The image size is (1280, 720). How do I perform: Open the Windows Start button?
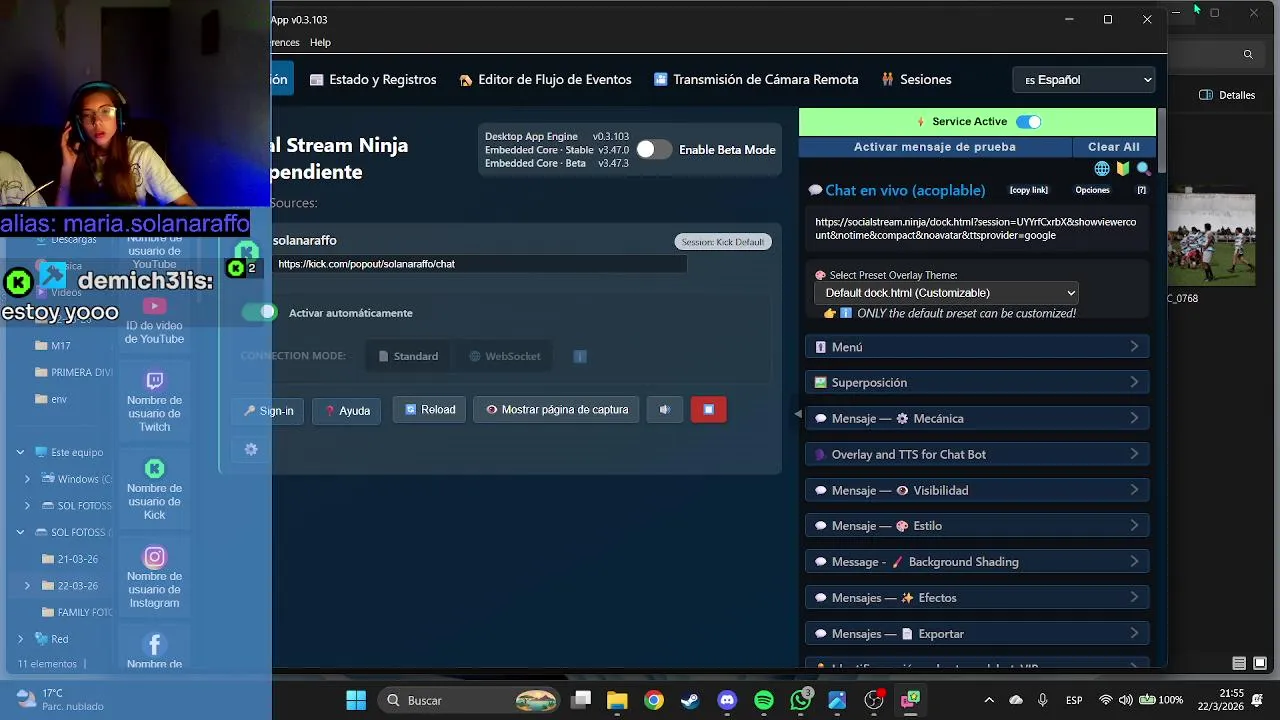[x=356, y=700]
